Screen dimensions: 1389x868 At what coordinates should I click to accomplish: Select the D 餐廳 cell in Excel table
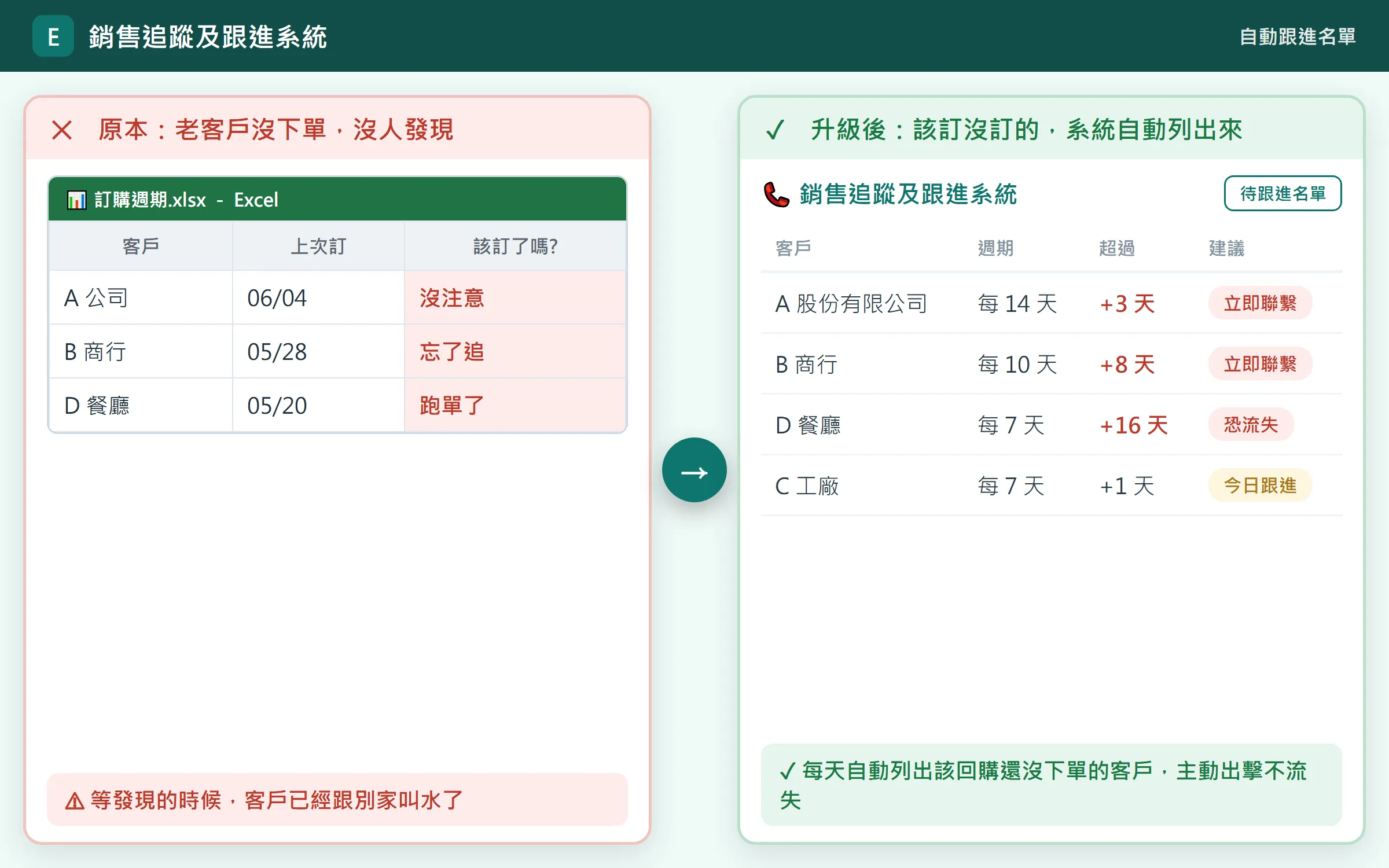[141, 405]
